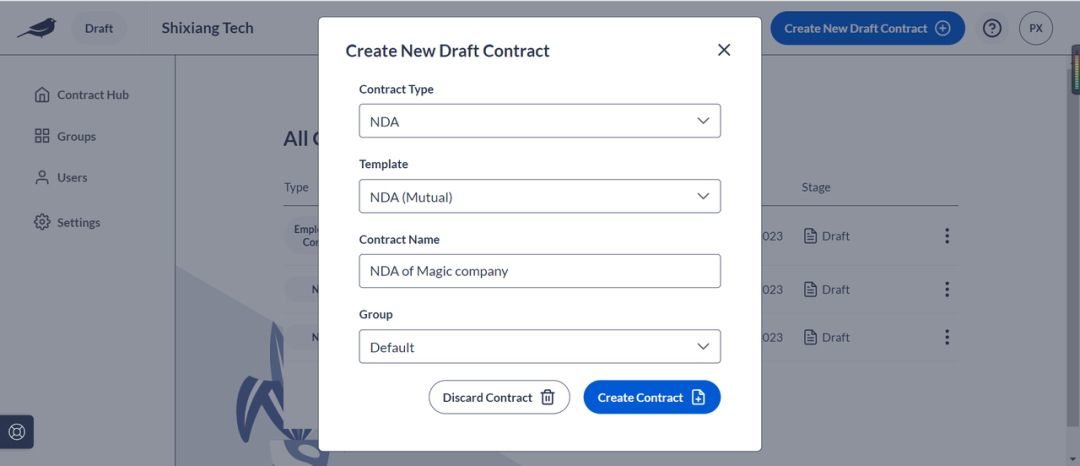The width and height of the screenshot is (1080, 466).
Task: Expand the Group Default dropdown
Action: click(x=540, y=346)
